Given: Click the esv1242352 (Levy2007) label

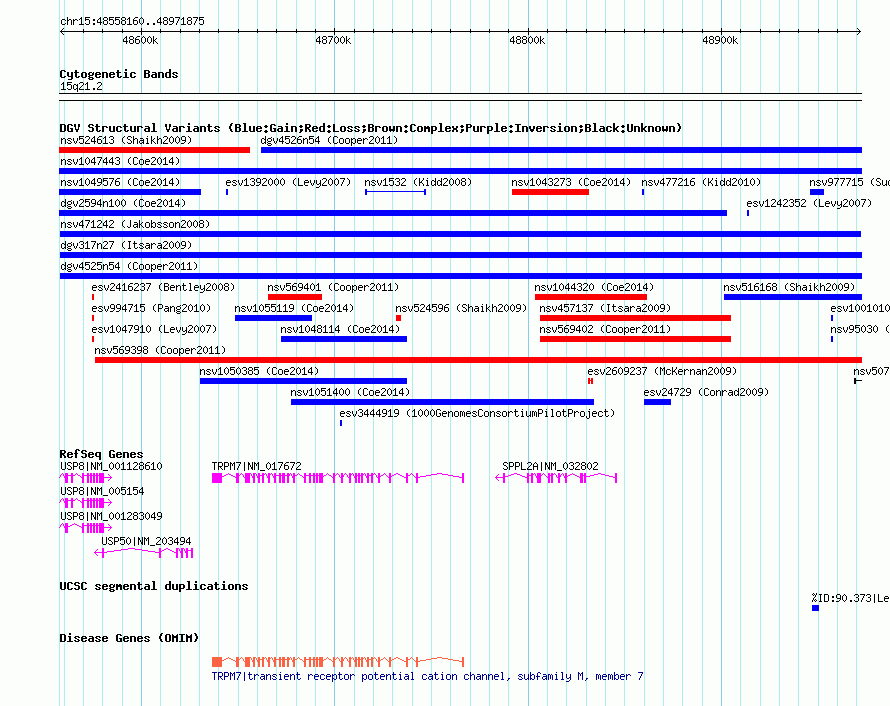Looking at the screenshot, I should click(809, 203).
